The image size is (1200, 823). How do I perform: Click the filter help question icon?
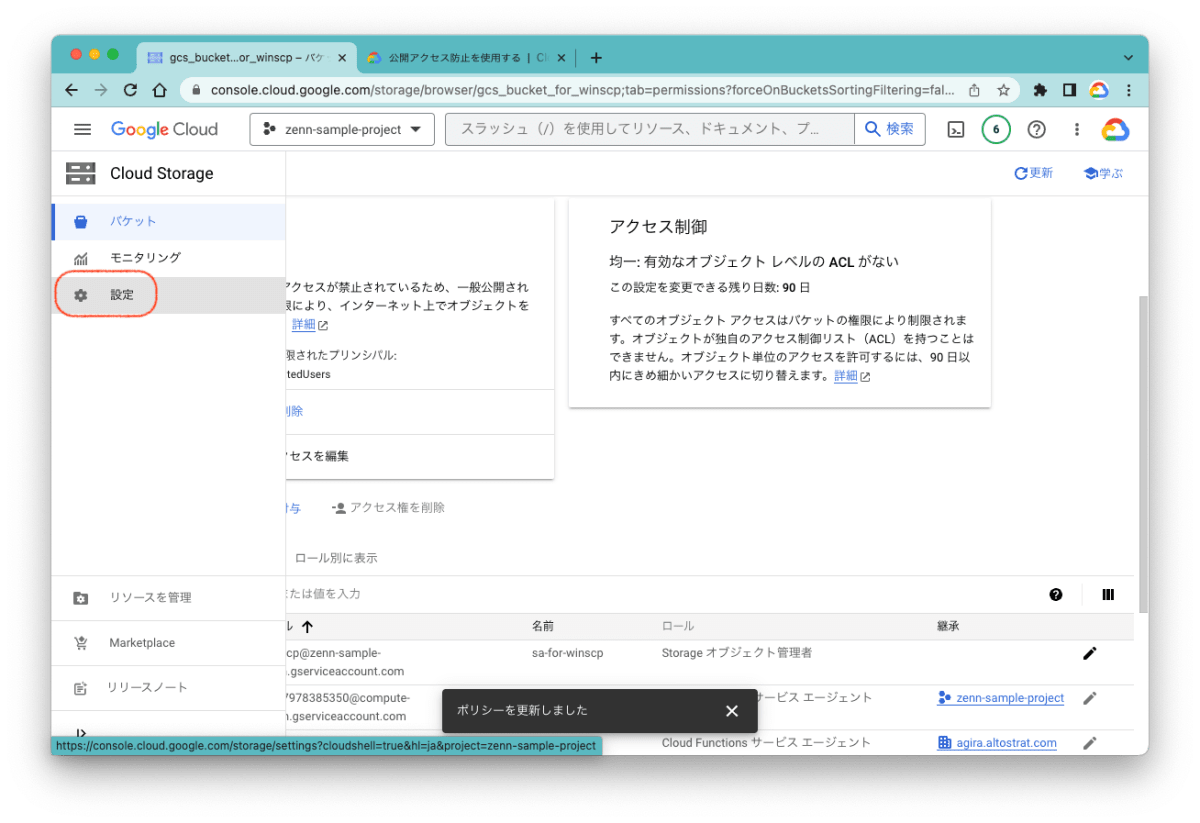(x=1056, y=594)
